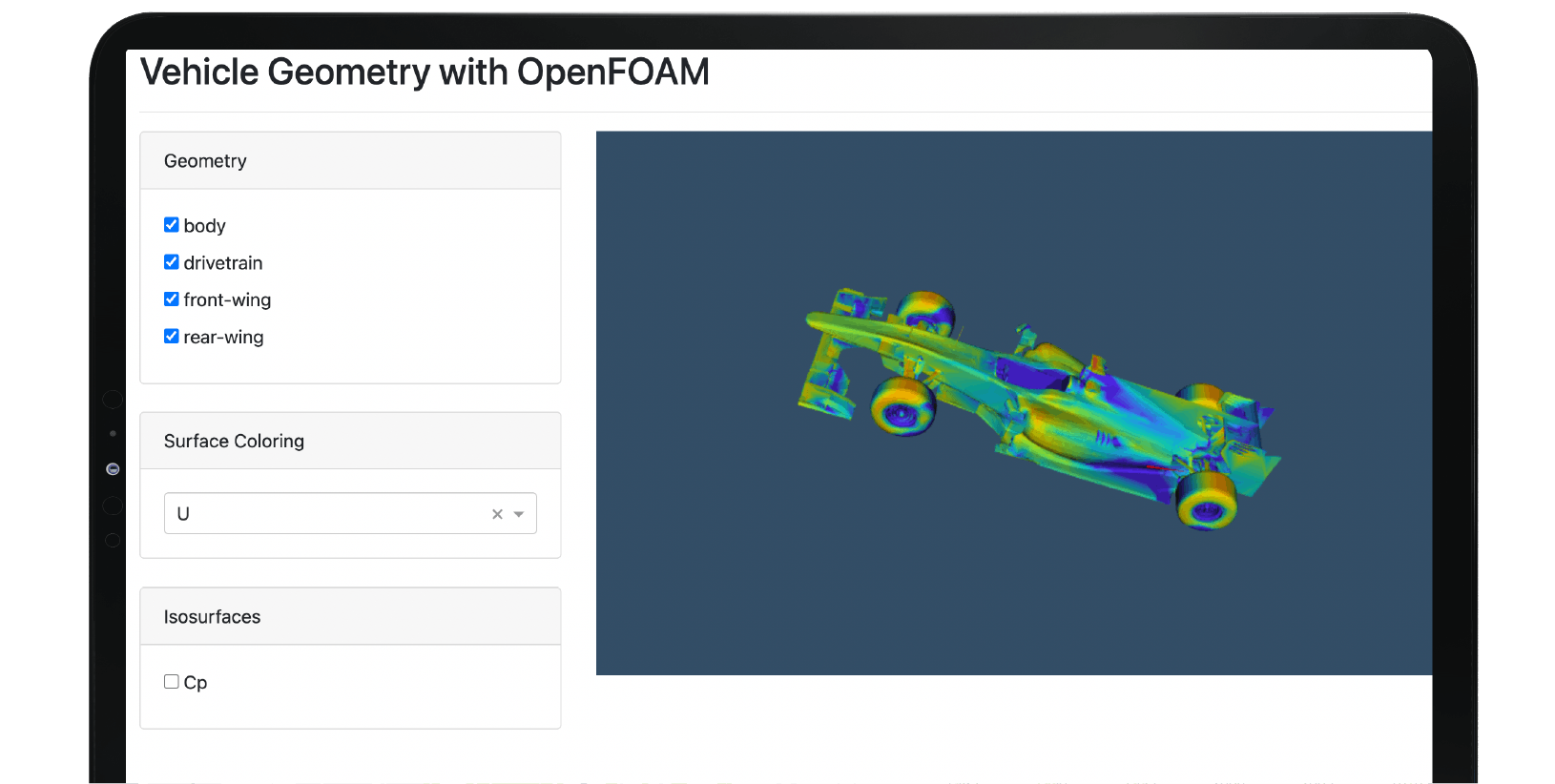Click the drivetrain label text
1555x784 pixels.
tap(223, 263)
